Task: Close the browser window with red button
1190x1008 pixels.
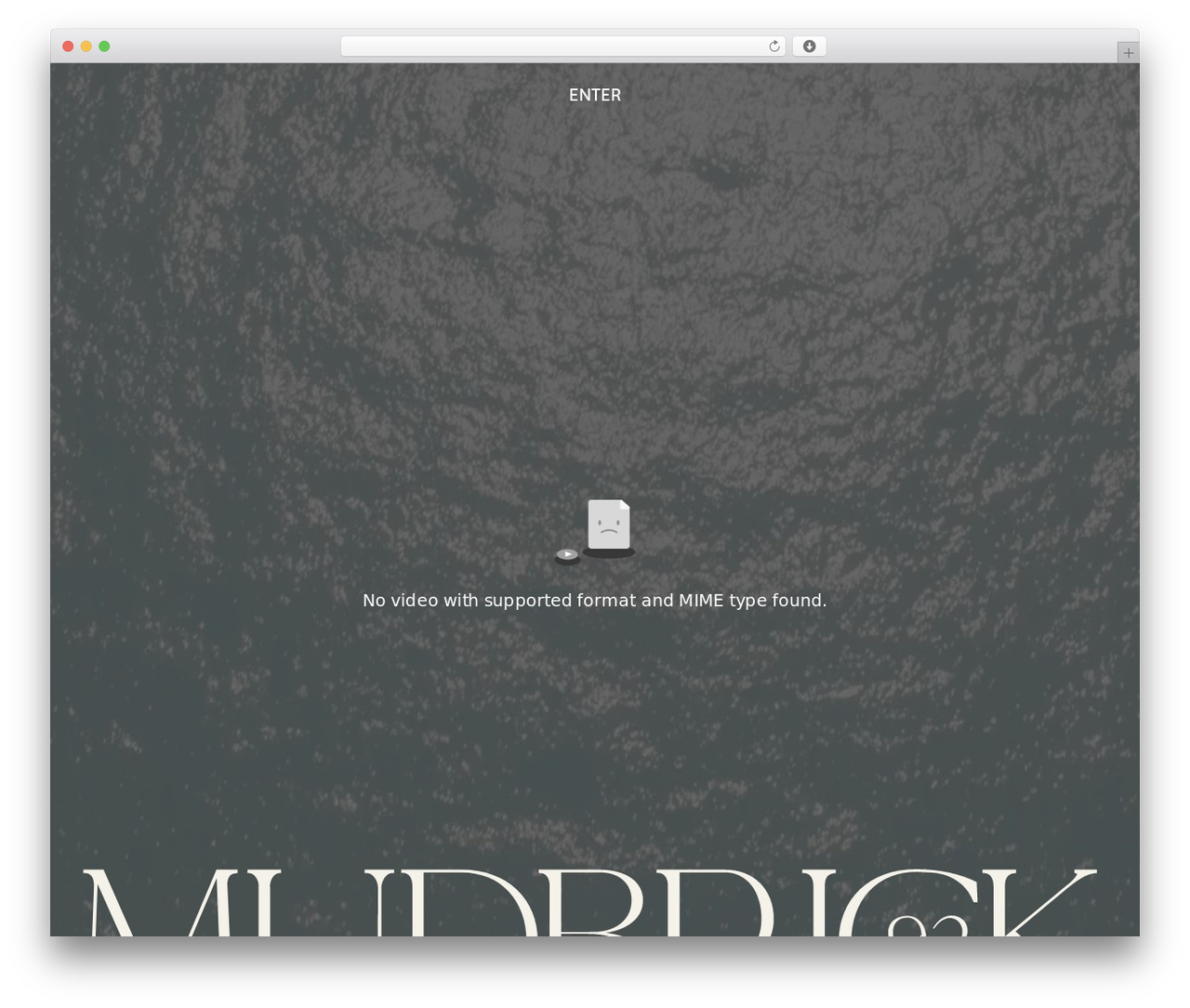Action: (68, 46)
